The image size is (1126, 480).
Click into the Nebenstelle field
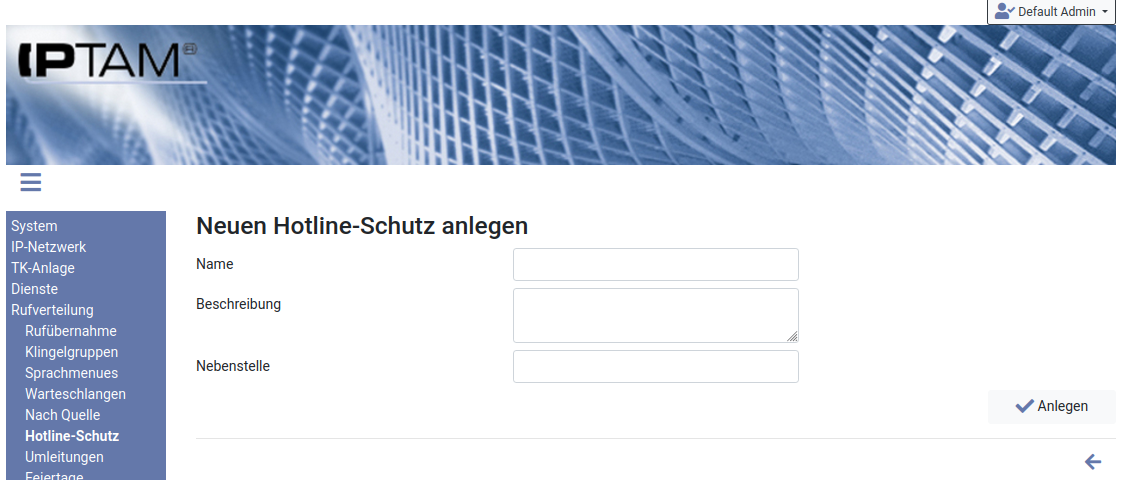[655, 367]
